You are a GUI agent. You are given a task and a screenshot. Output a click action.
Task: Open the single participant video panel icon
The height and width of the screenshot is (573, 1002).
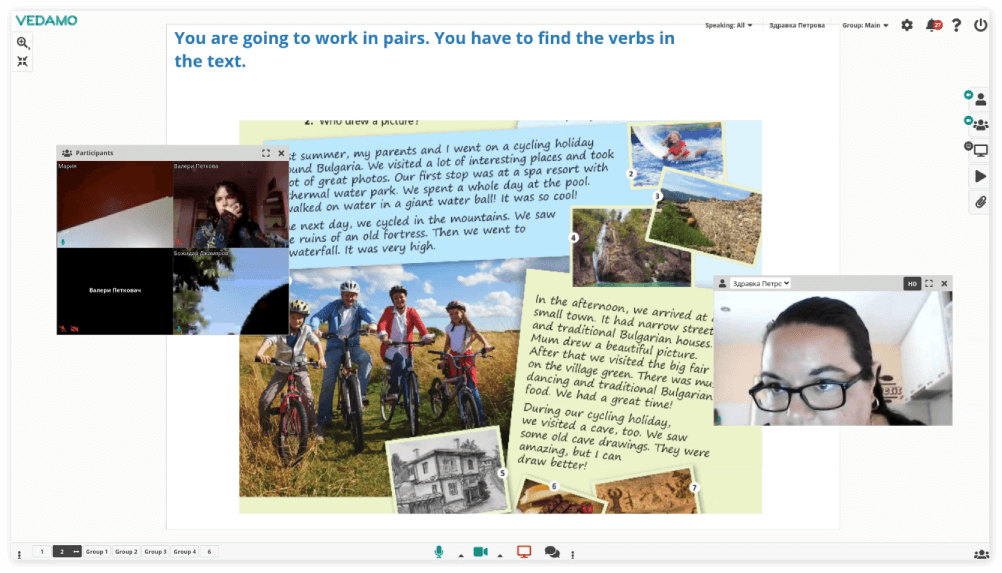980,100
